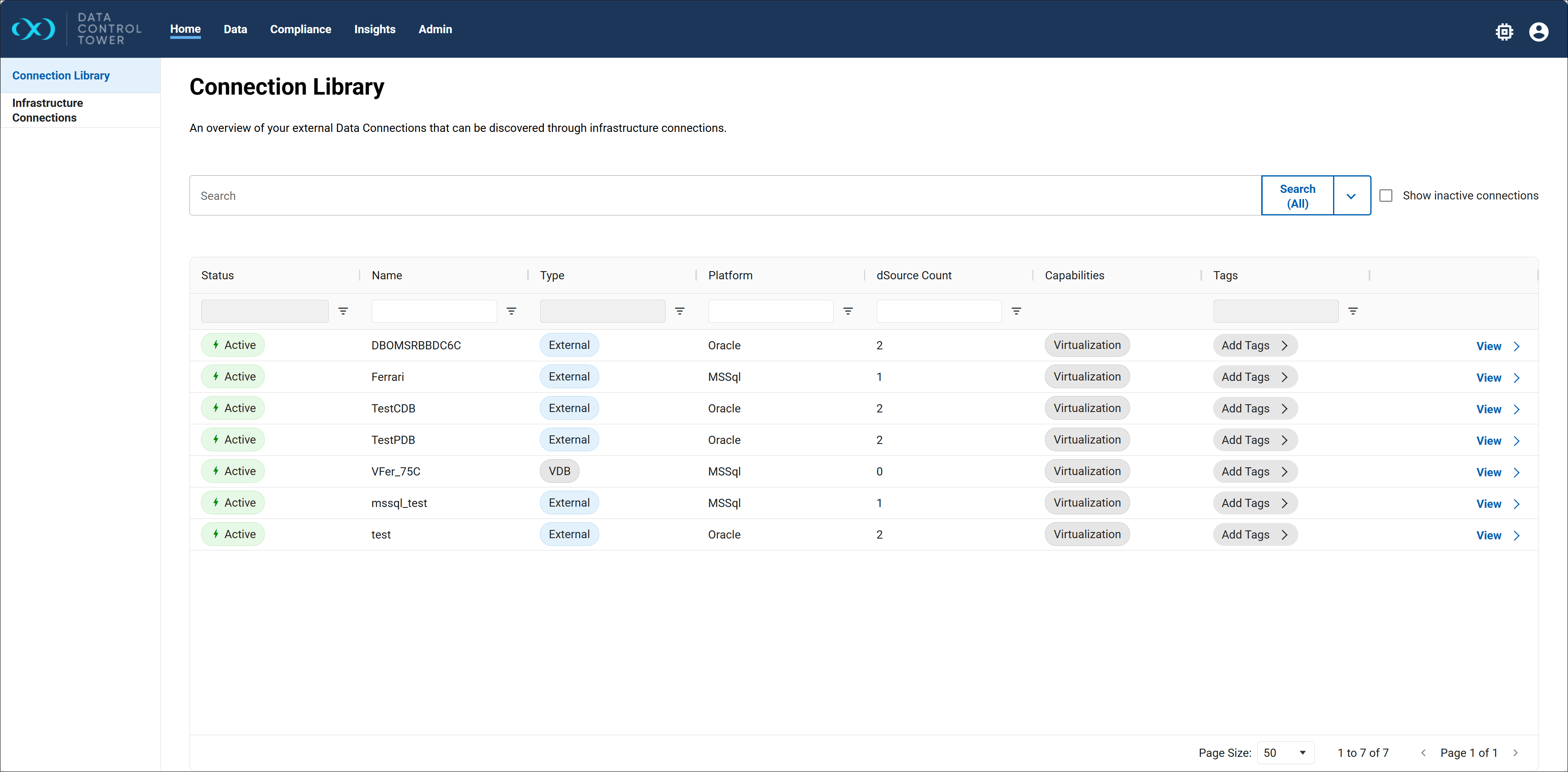Expand the Search (All) dropdown arrow
The image size is (1568, 772).
[x=1351, y=196]
